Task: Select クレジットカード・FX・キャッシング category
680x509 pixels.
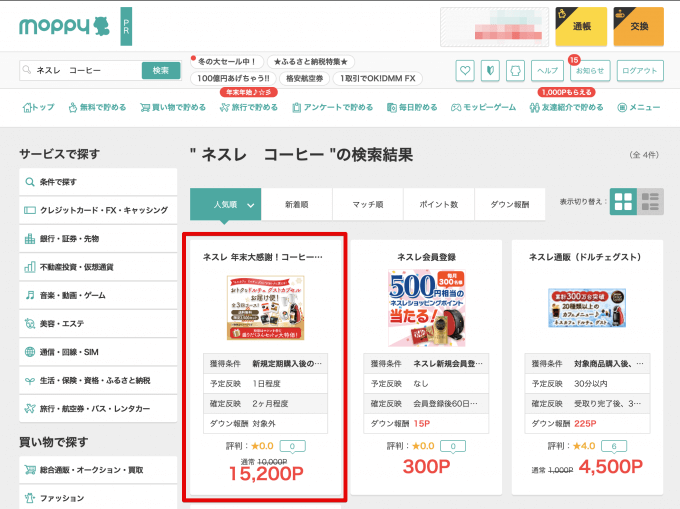Action: pos(98,210)
